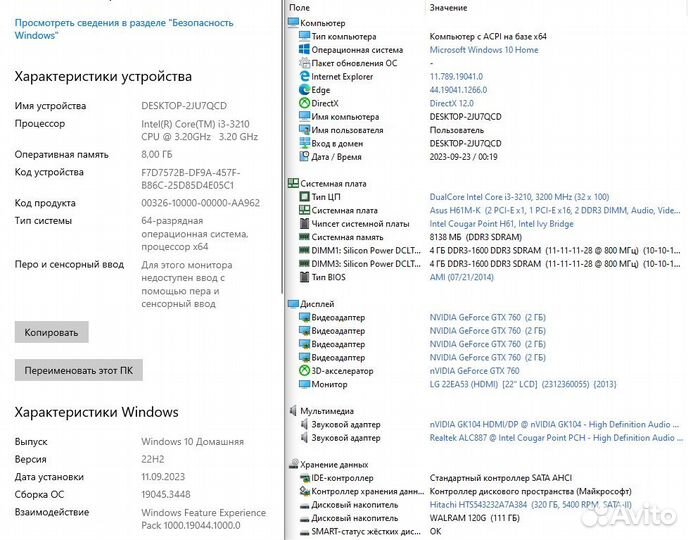Click the DIMM1 memory module icon

pyautogui.click(x=304, y=250)
